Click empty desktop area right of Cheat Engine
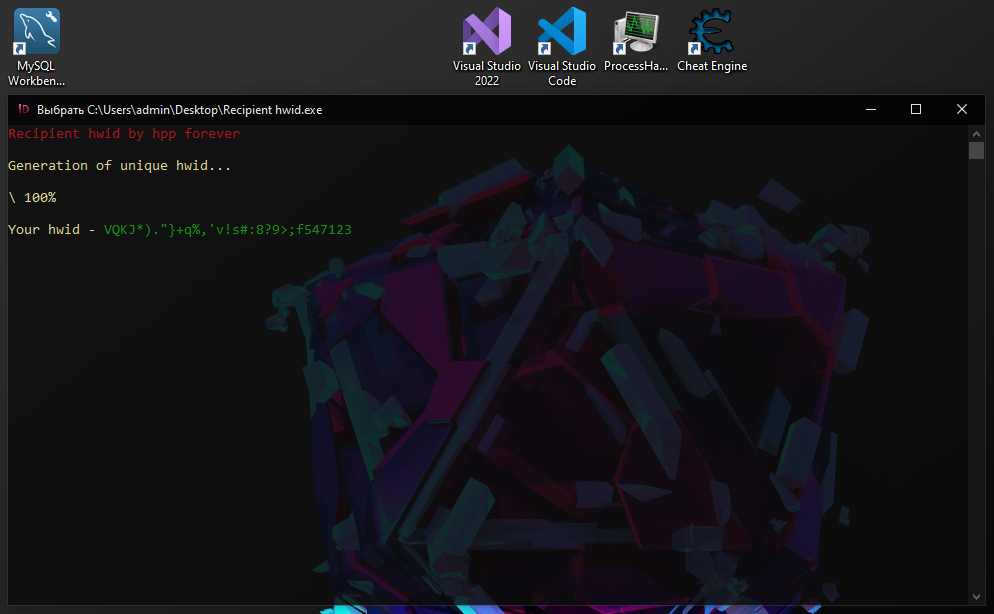The image size is (994, 614). (x=860, y=45)
